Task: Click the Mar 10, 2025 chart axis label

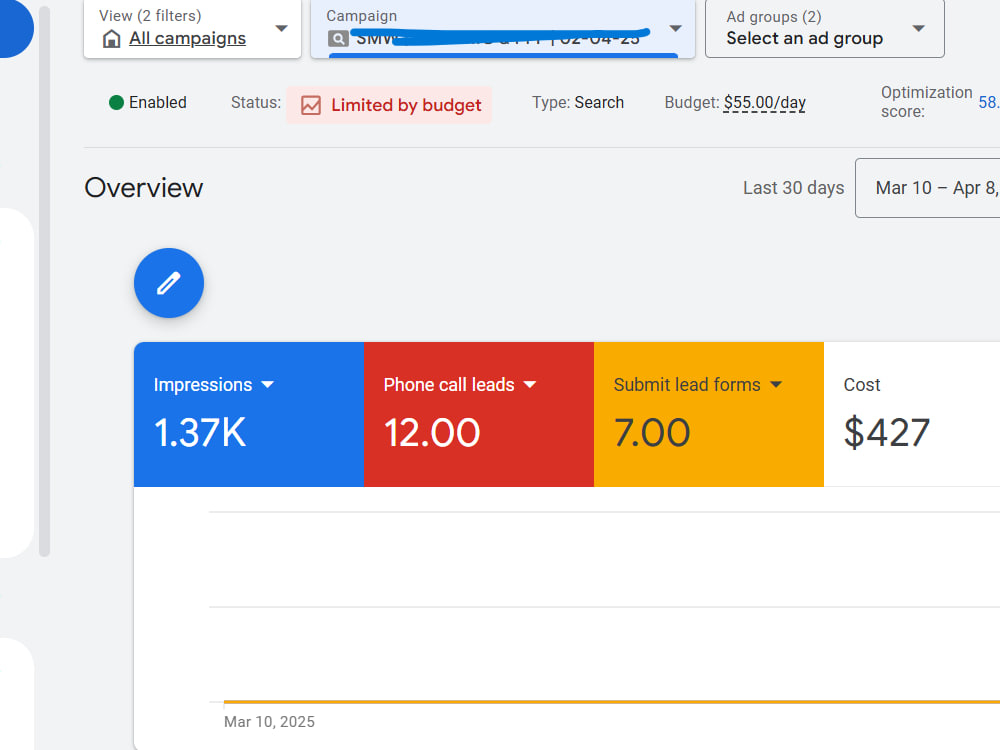Action: tap(269, 722)
